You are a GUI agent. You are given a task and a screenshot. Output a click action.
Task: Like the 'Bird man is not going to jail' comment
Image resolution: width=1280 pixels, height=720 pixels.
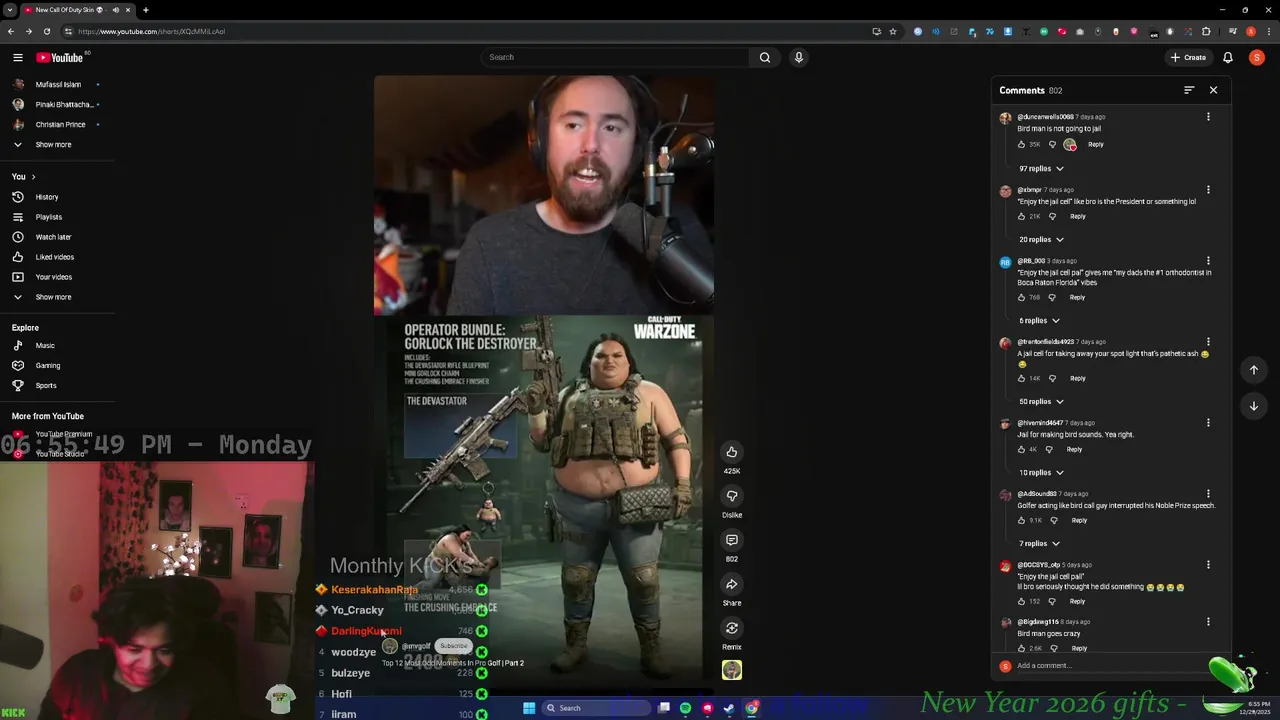(x=1021, y=145)
